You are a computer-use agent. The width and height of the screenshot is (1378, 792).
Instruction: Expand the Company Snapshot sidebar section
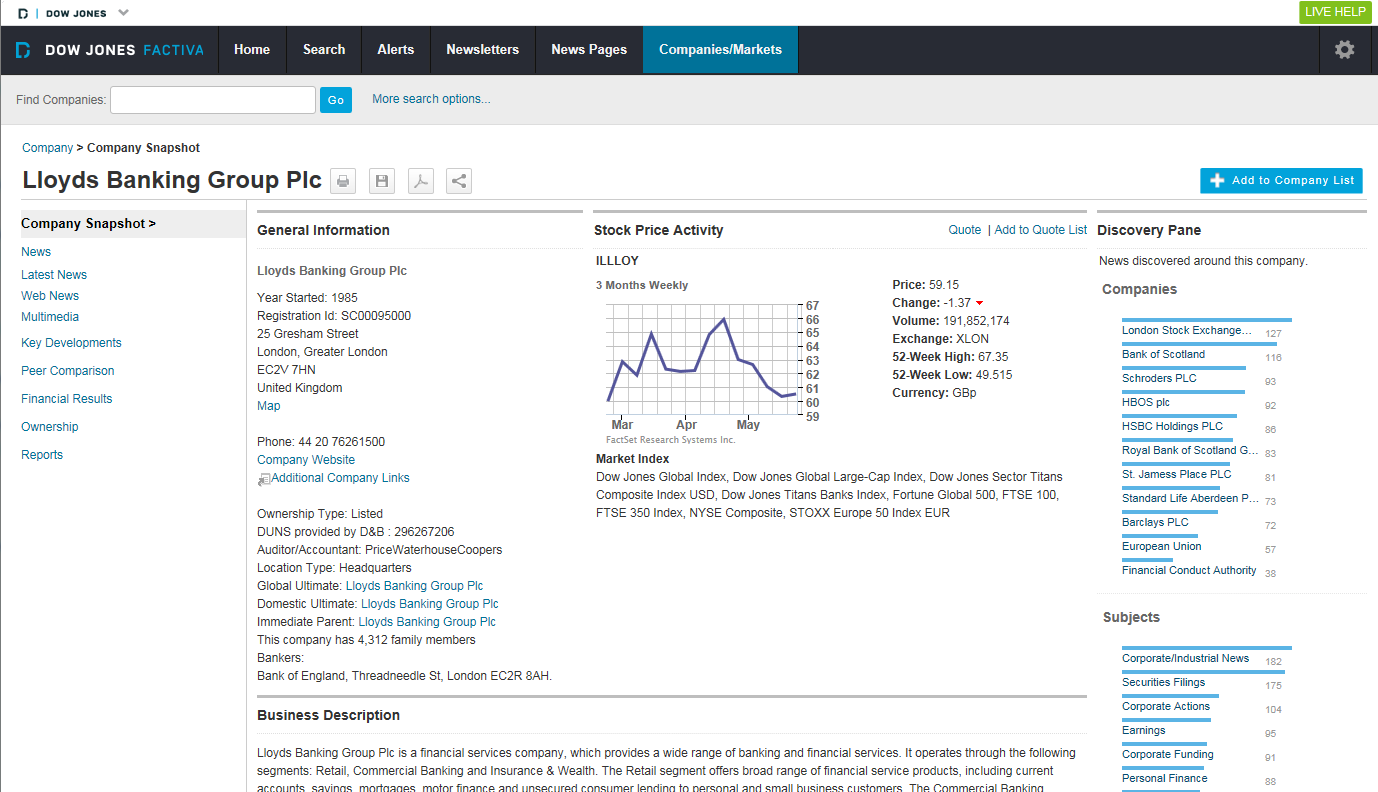(88, 224)
